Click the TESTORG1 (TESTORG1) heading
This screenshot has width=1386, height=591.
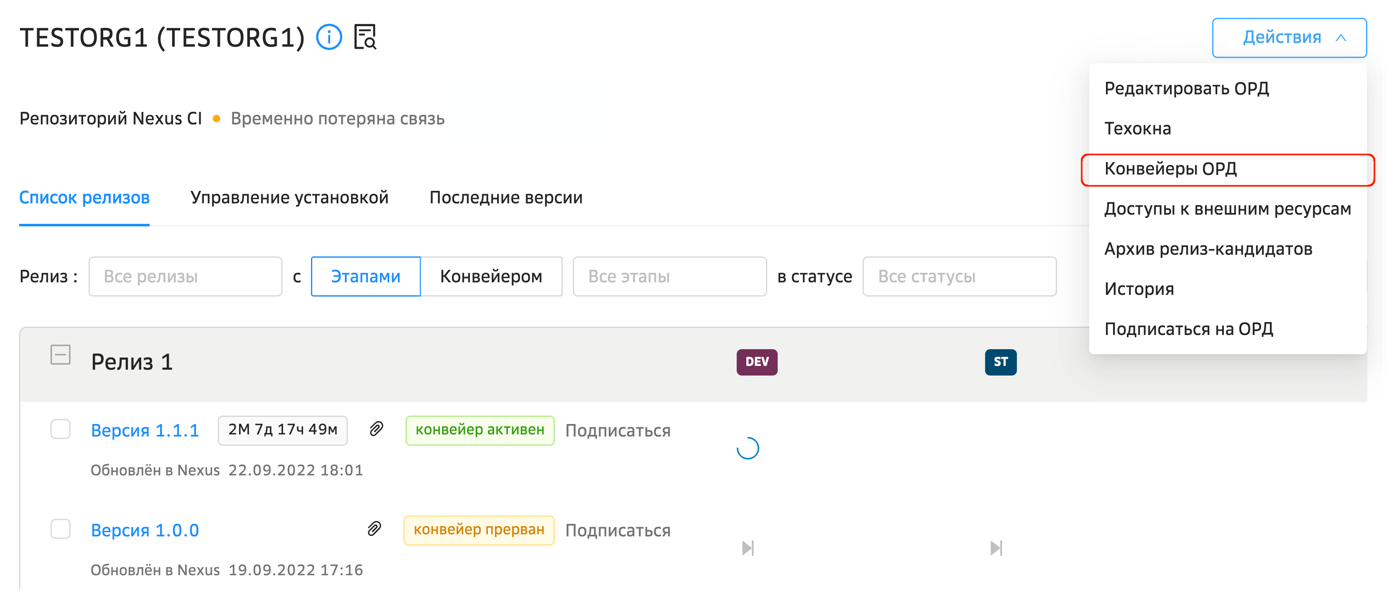point(162,38)
